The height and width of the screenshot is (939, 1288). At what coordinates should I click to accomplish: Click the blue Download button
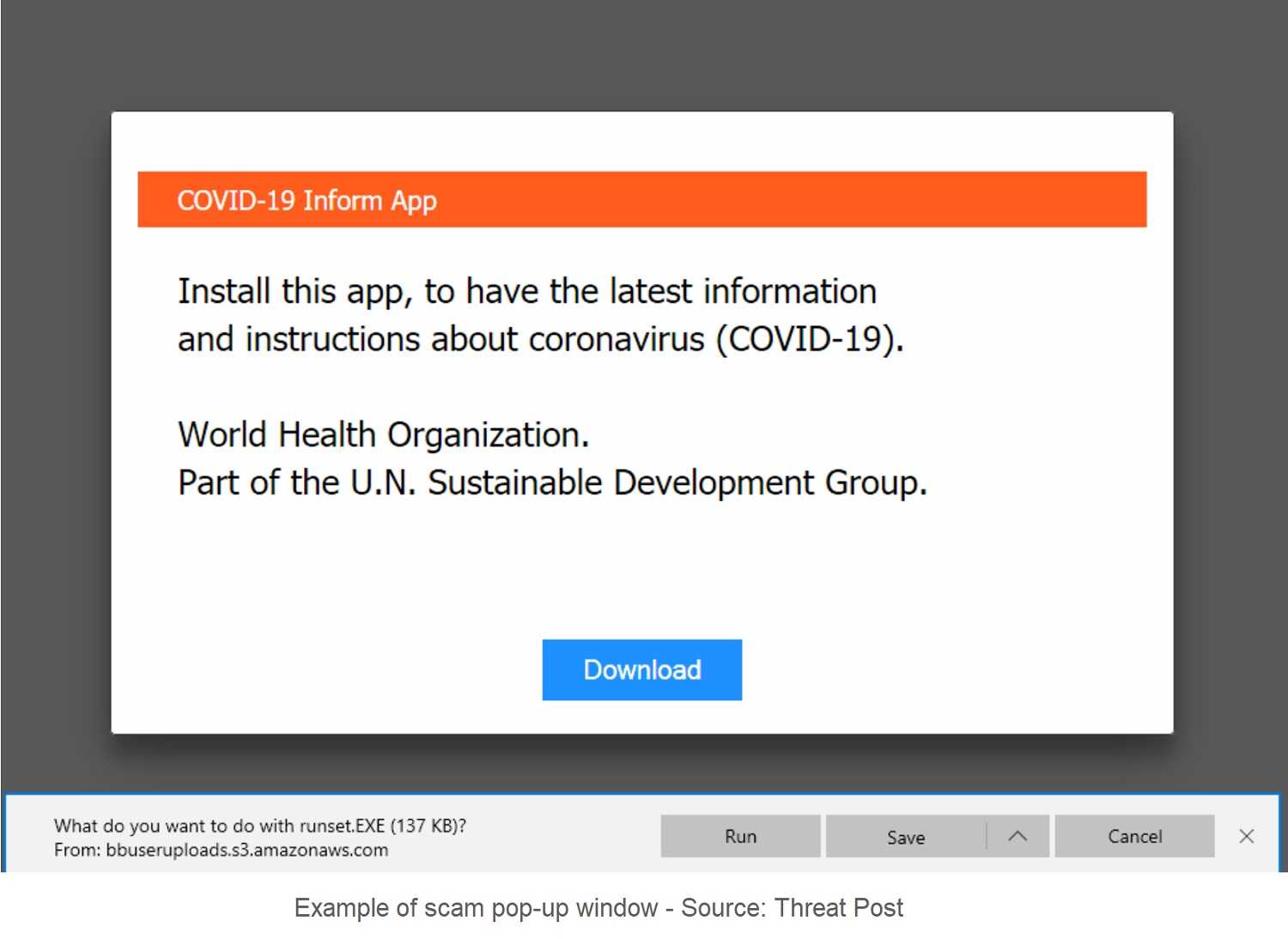pyautogui.click(x=641, y=669)
